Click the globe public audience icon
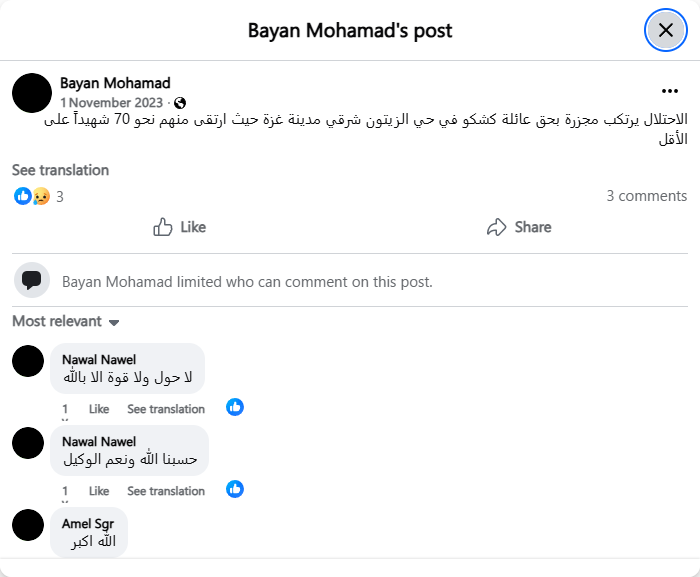The height and width of the screenshot is (577, 700). (180, 103)
